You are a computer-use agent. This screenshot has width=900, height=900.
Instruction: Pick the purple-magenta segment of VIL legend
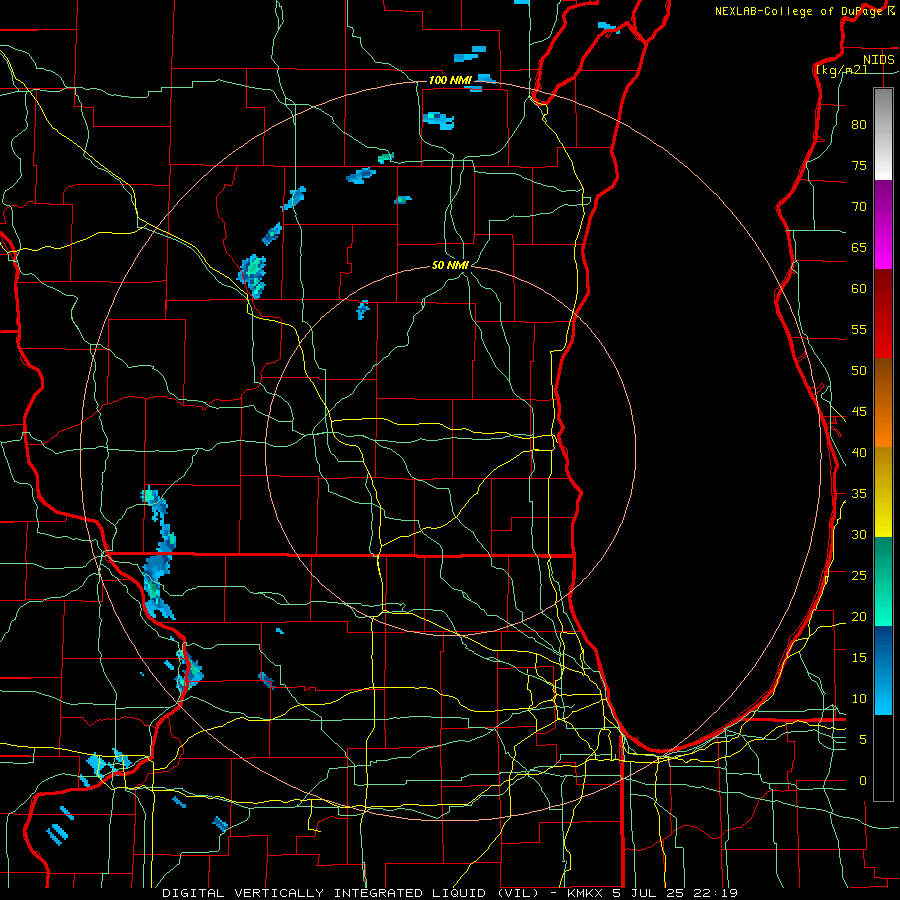point(883,224)
